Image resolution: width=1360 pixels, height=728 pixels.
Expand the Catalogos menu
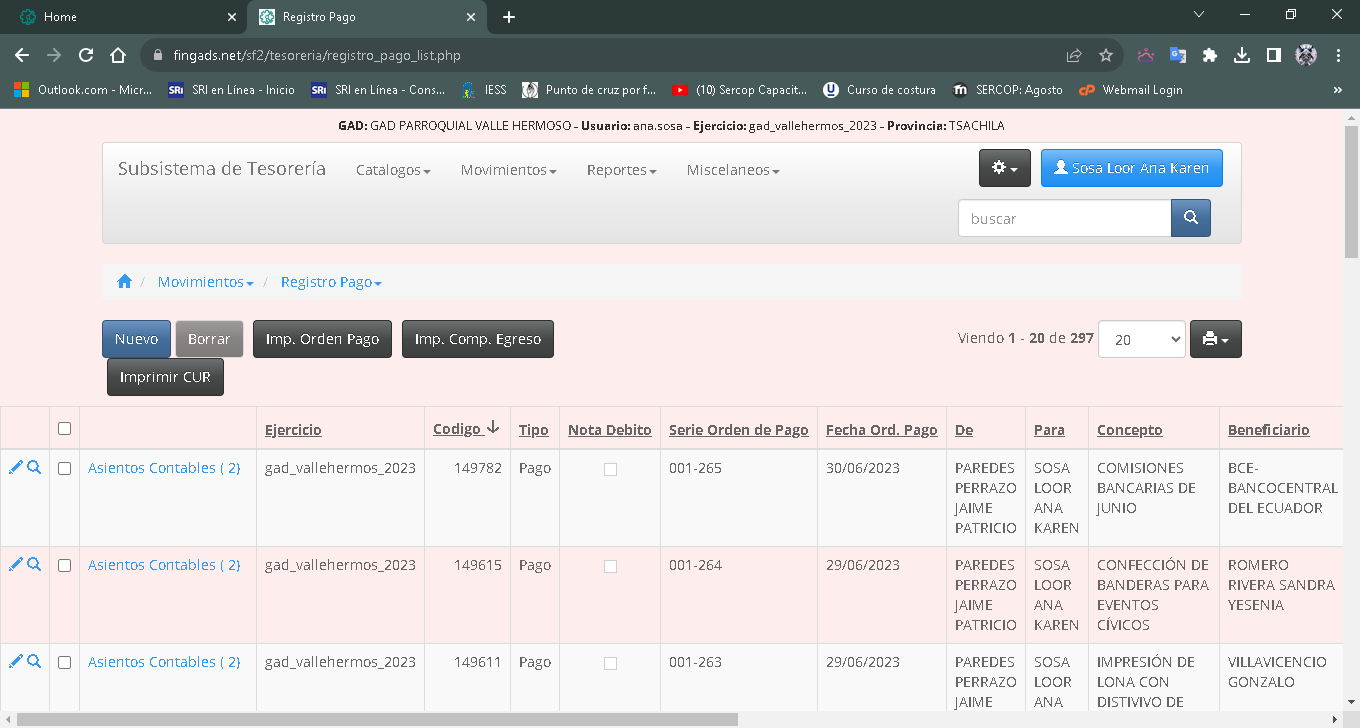pos(393,170)
